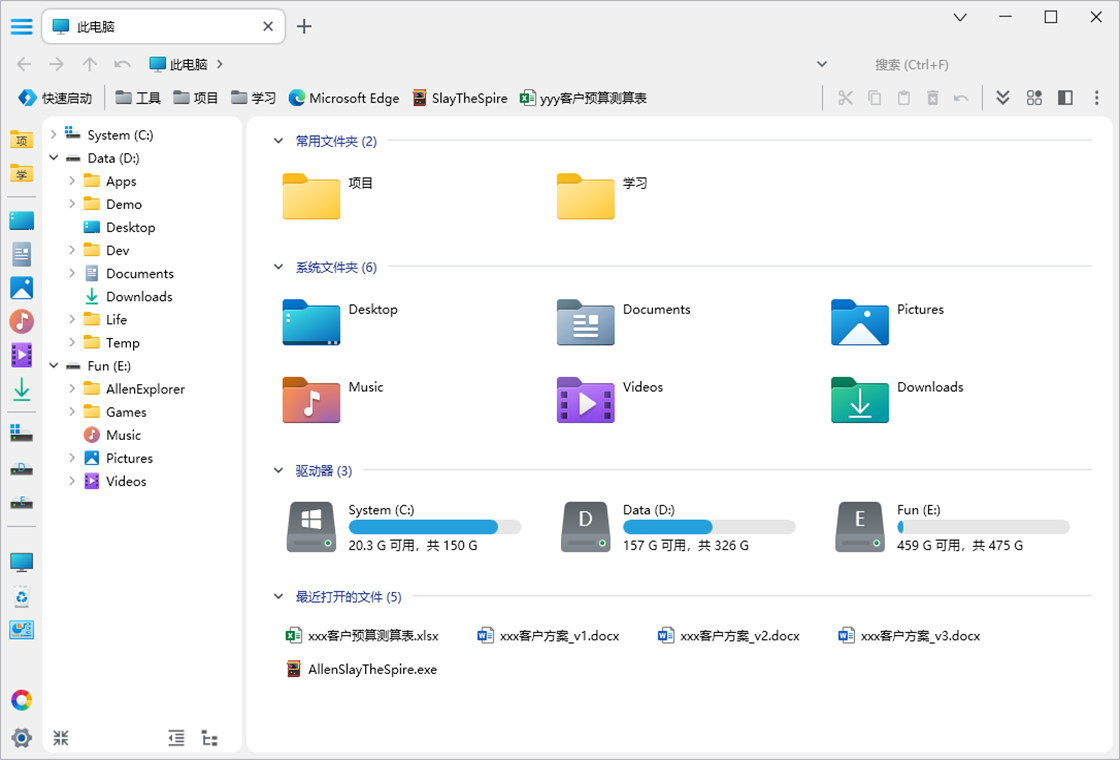
Task: Open This PC monitor icon in sidebar strip
Action: click(x=21, y=563)
